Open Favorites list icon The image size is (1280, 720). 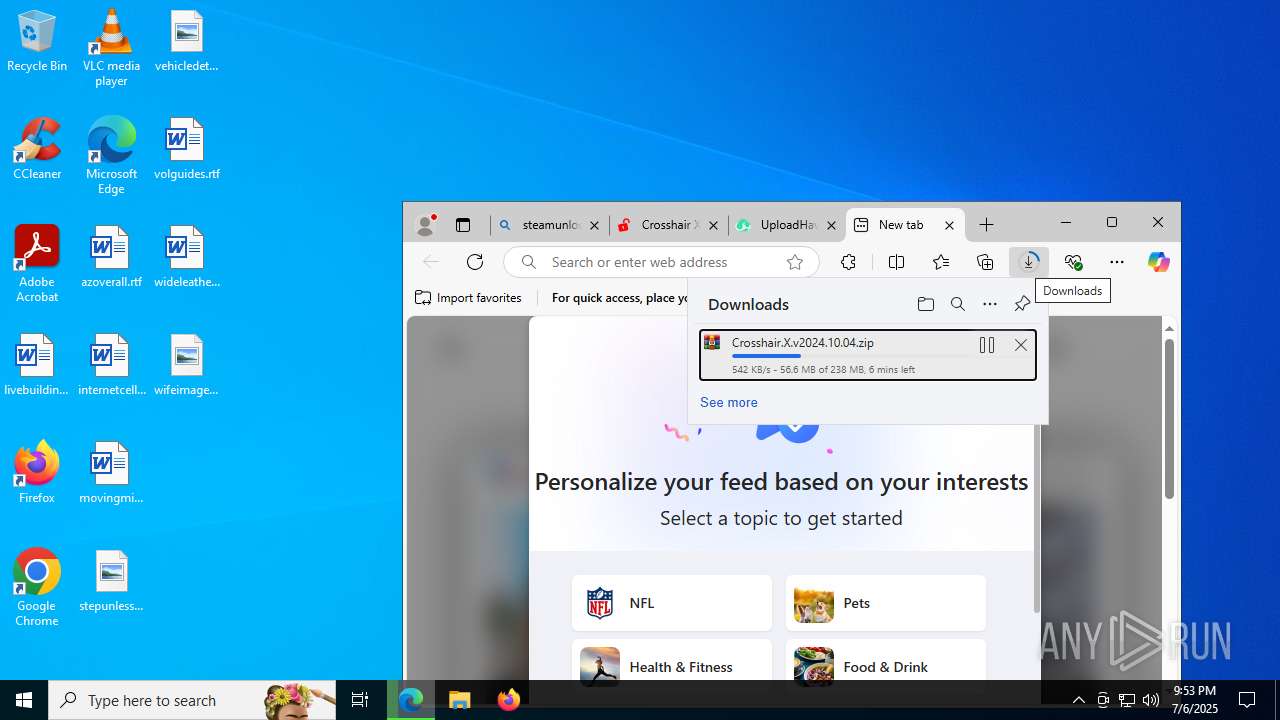(x=941, y=262)
